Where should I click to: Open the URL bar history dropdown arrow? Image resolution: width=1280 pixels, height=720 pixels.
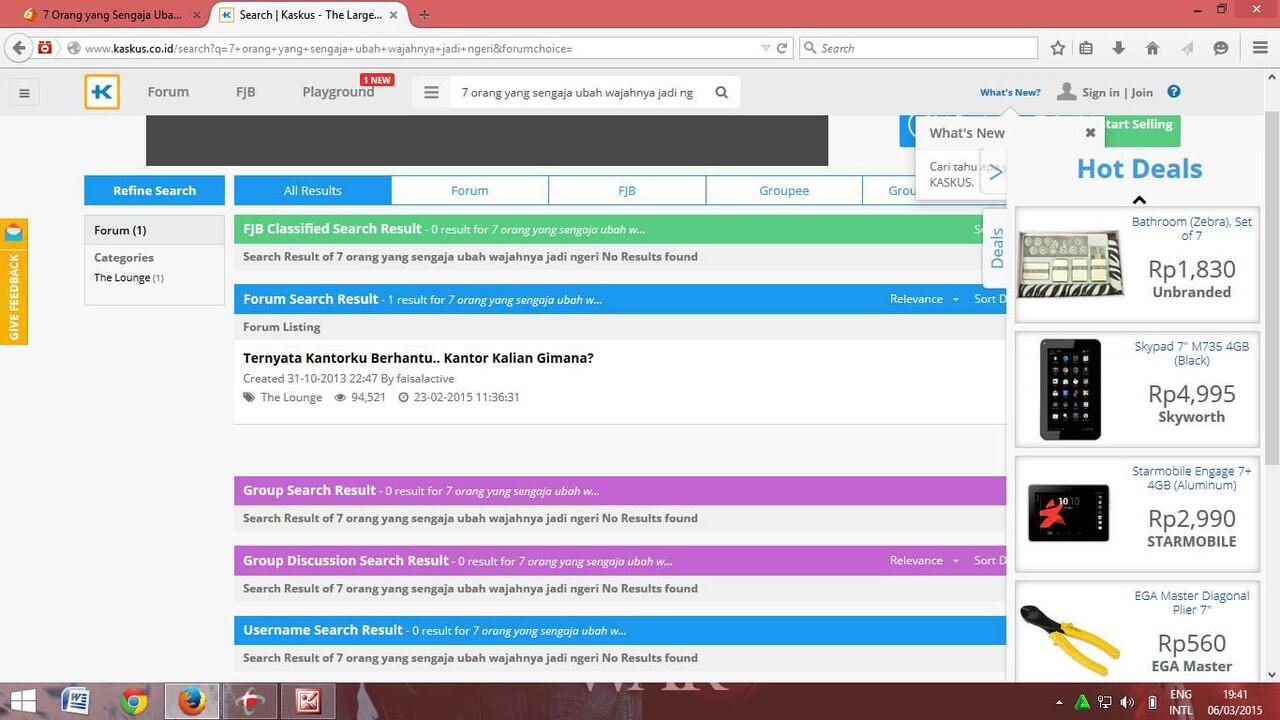click(765, 47)
